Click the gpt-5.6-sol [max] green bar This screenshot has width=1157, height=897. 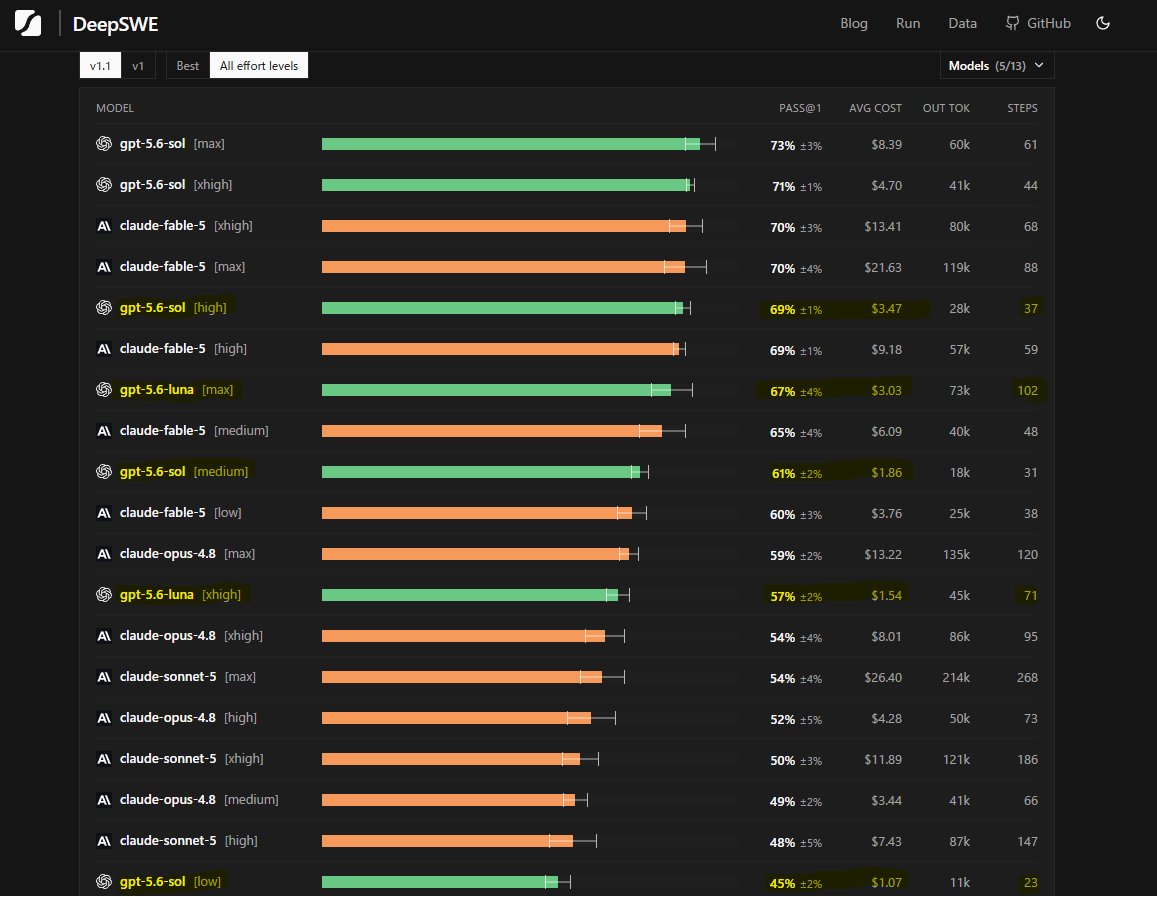pos(511,144)
